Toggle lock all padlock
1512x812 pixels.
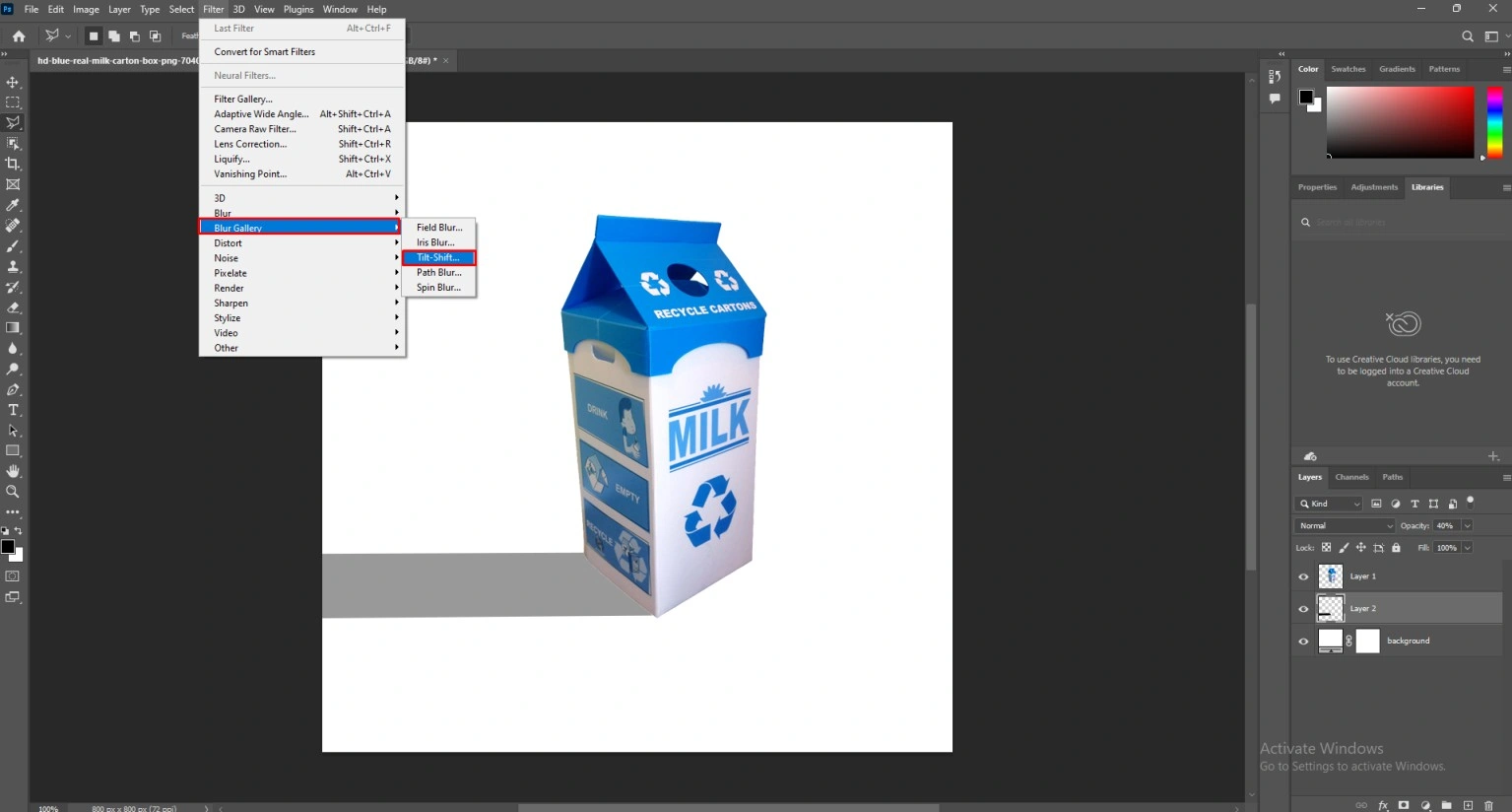pyautogui.click(x=1396, y=548)
